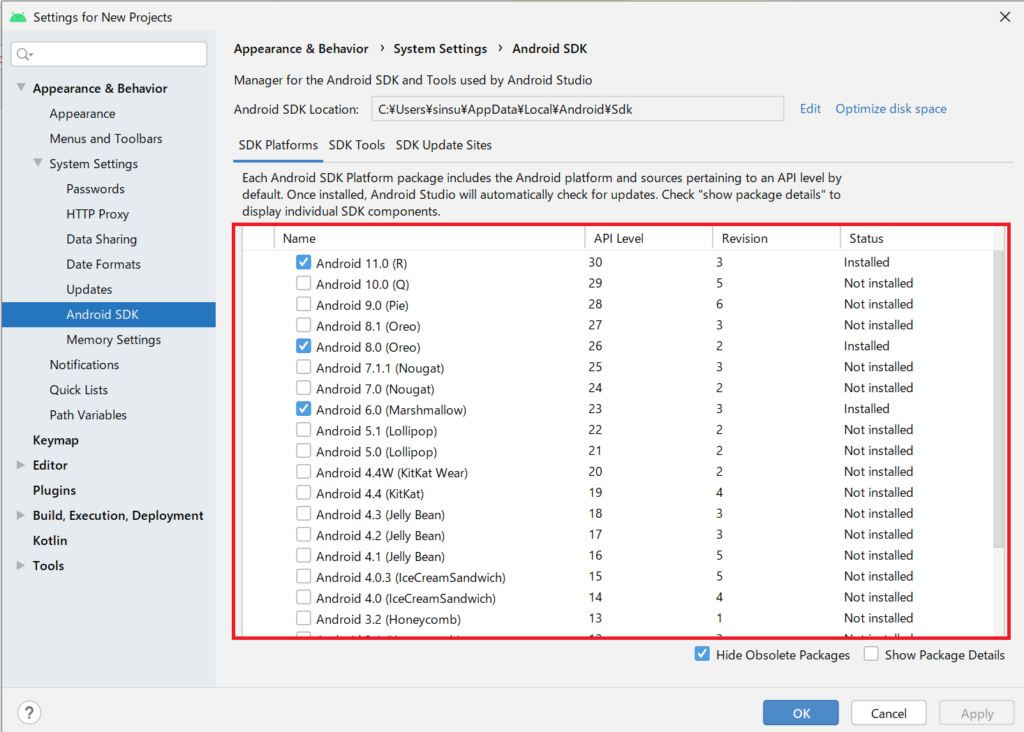The height and width of the screenshot is (732, 1024).
Task: Tick Android 3.2 (Honeycomb) checkbox
Action: coord(303,618)
